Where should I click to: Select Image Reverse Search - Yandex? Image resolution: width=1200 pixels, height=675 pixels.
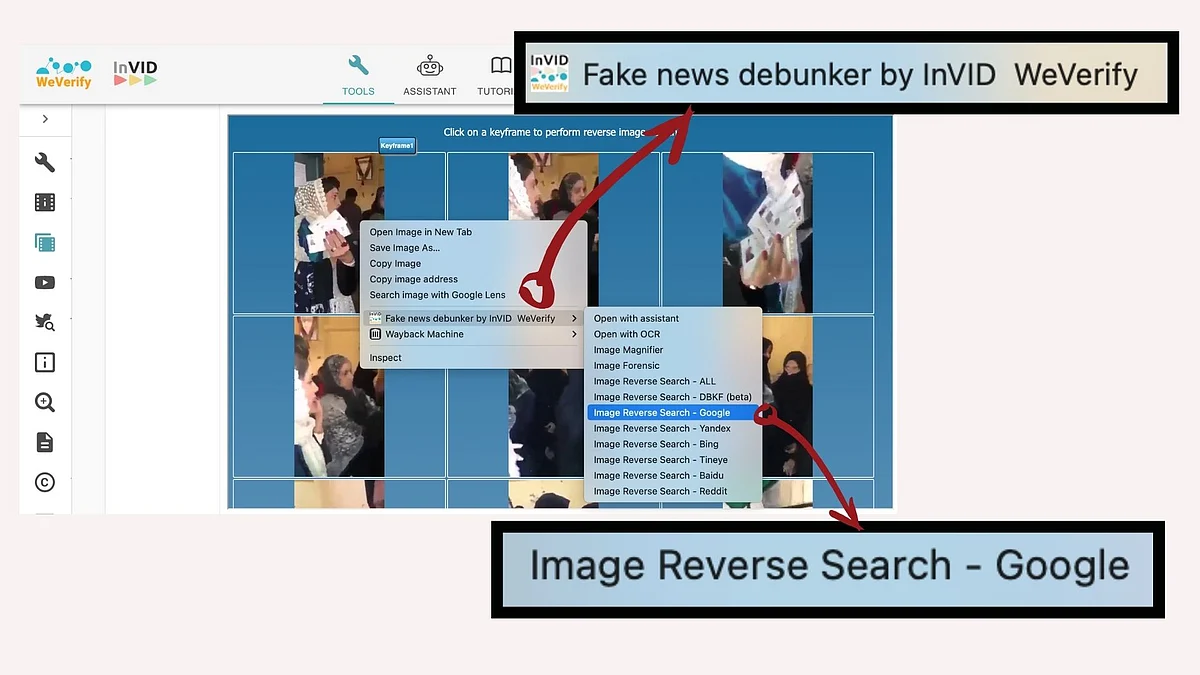point(662,428)
